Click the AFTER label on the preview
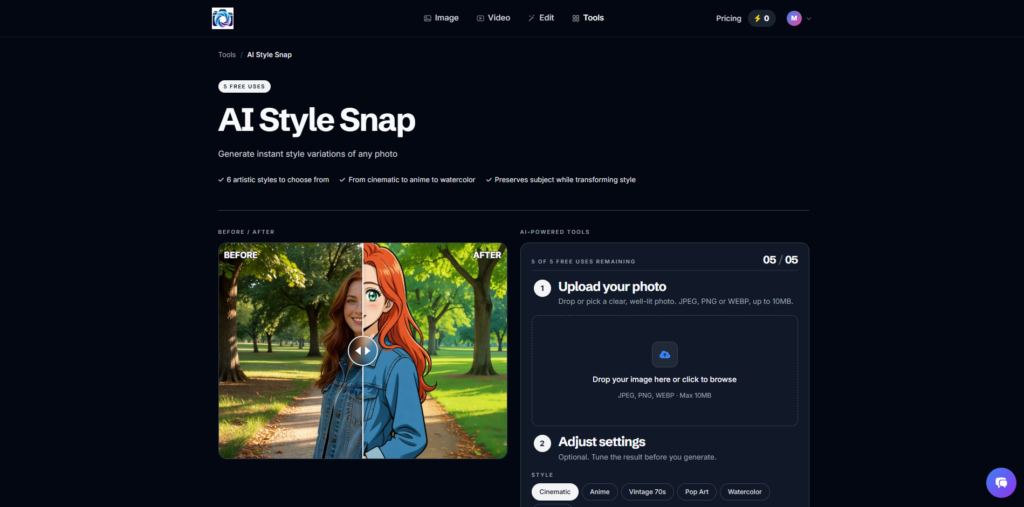1024x507 pixels. click(487, 255)
